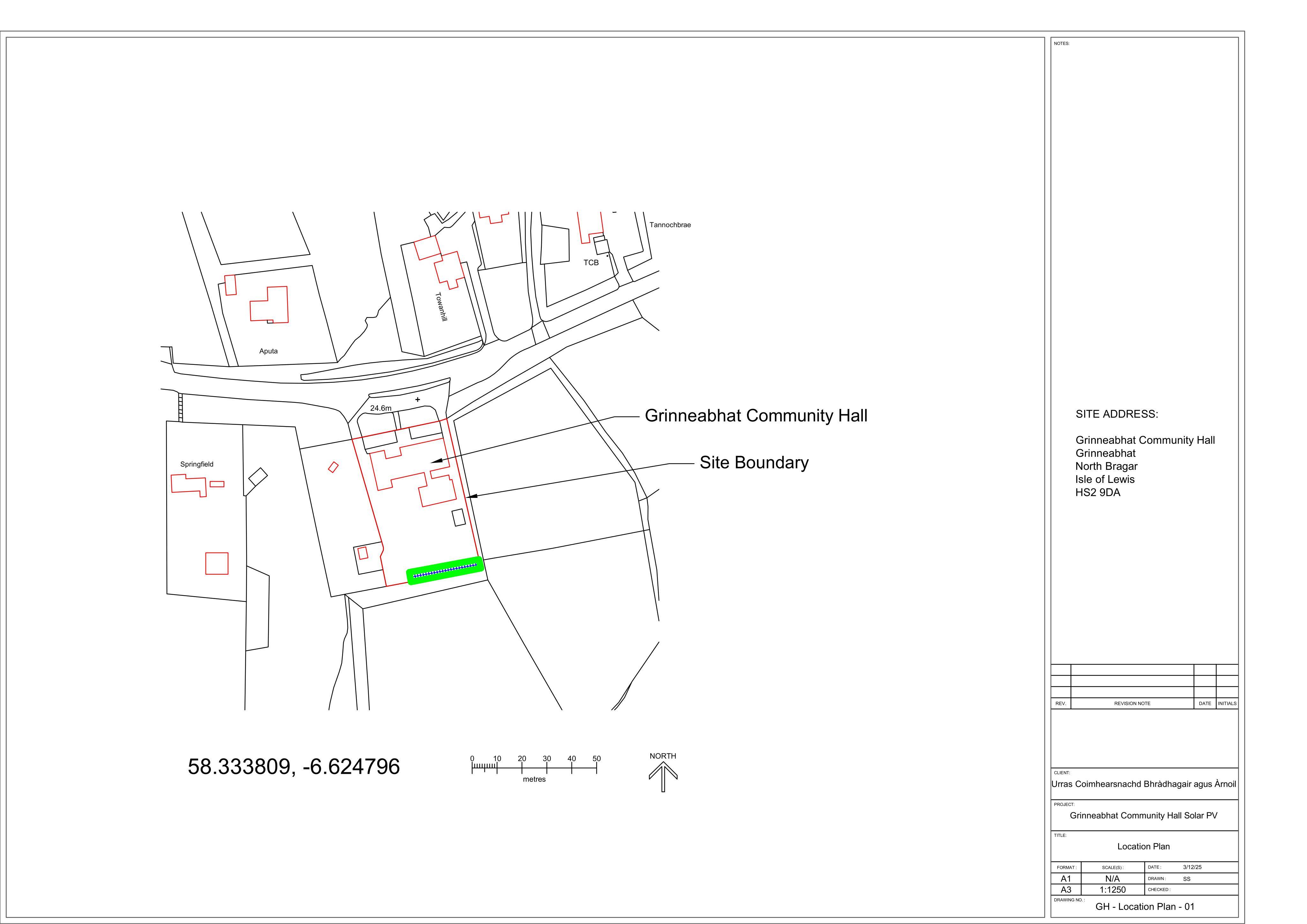Click the 'metres' label under the scale bar

[x=534, y=780]
